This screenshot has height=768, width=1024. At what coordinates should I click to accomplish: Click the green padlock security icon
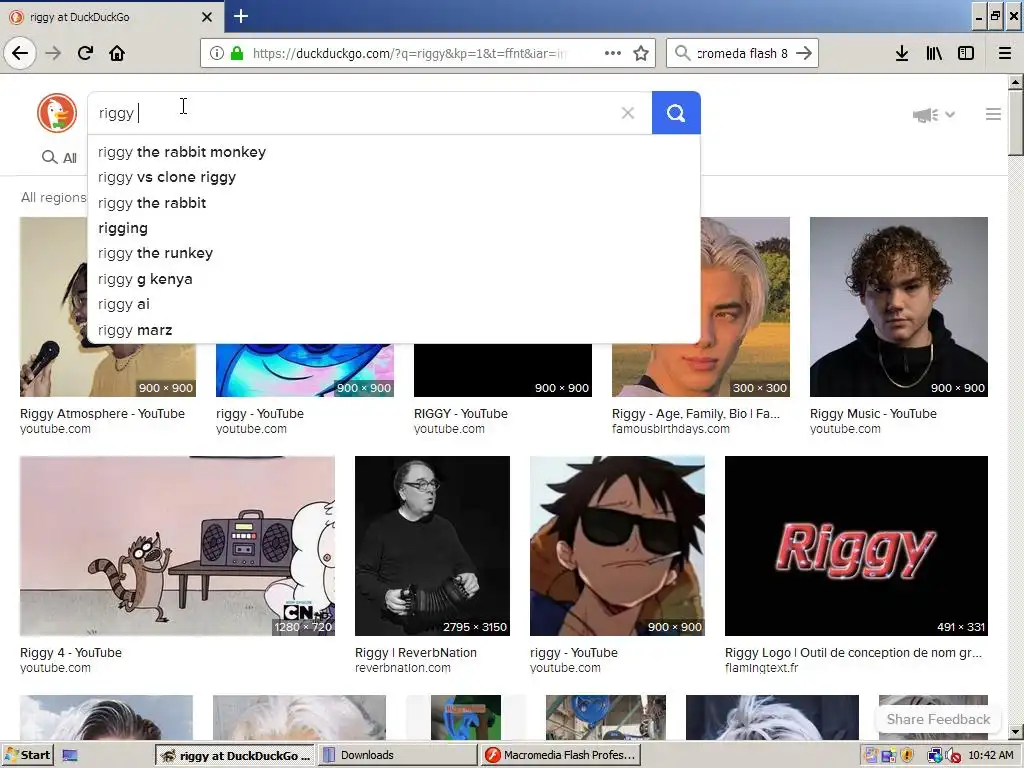237,53
